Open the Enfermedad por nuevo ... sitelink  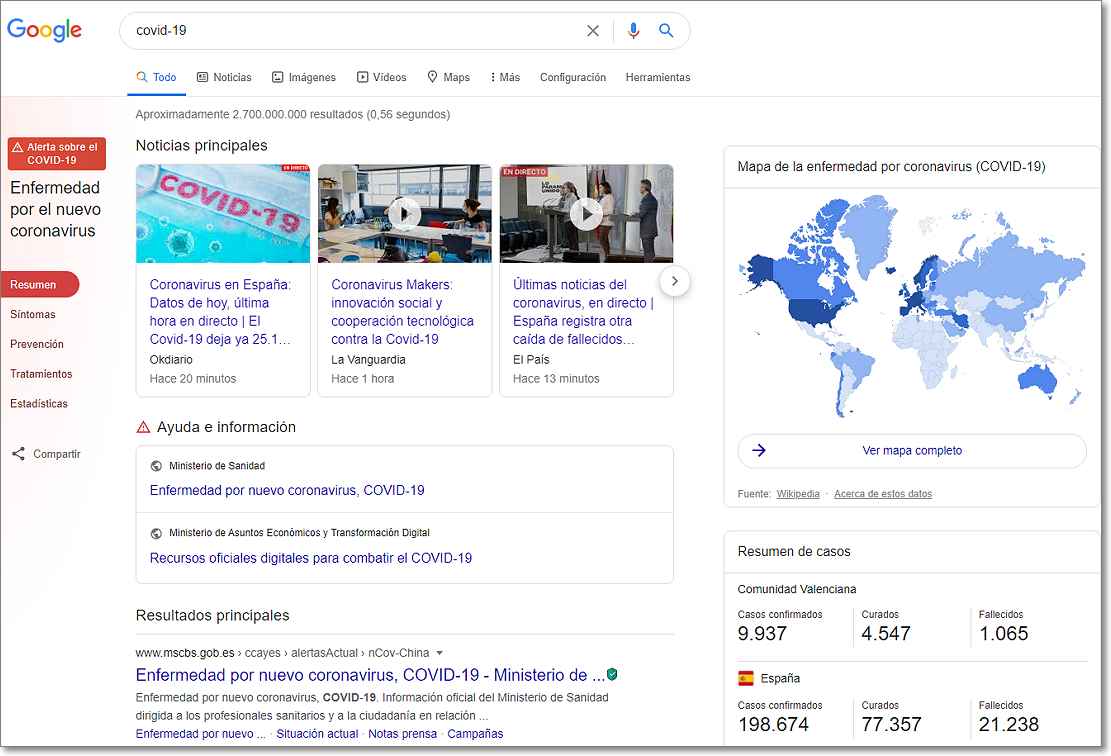[201, 734]
